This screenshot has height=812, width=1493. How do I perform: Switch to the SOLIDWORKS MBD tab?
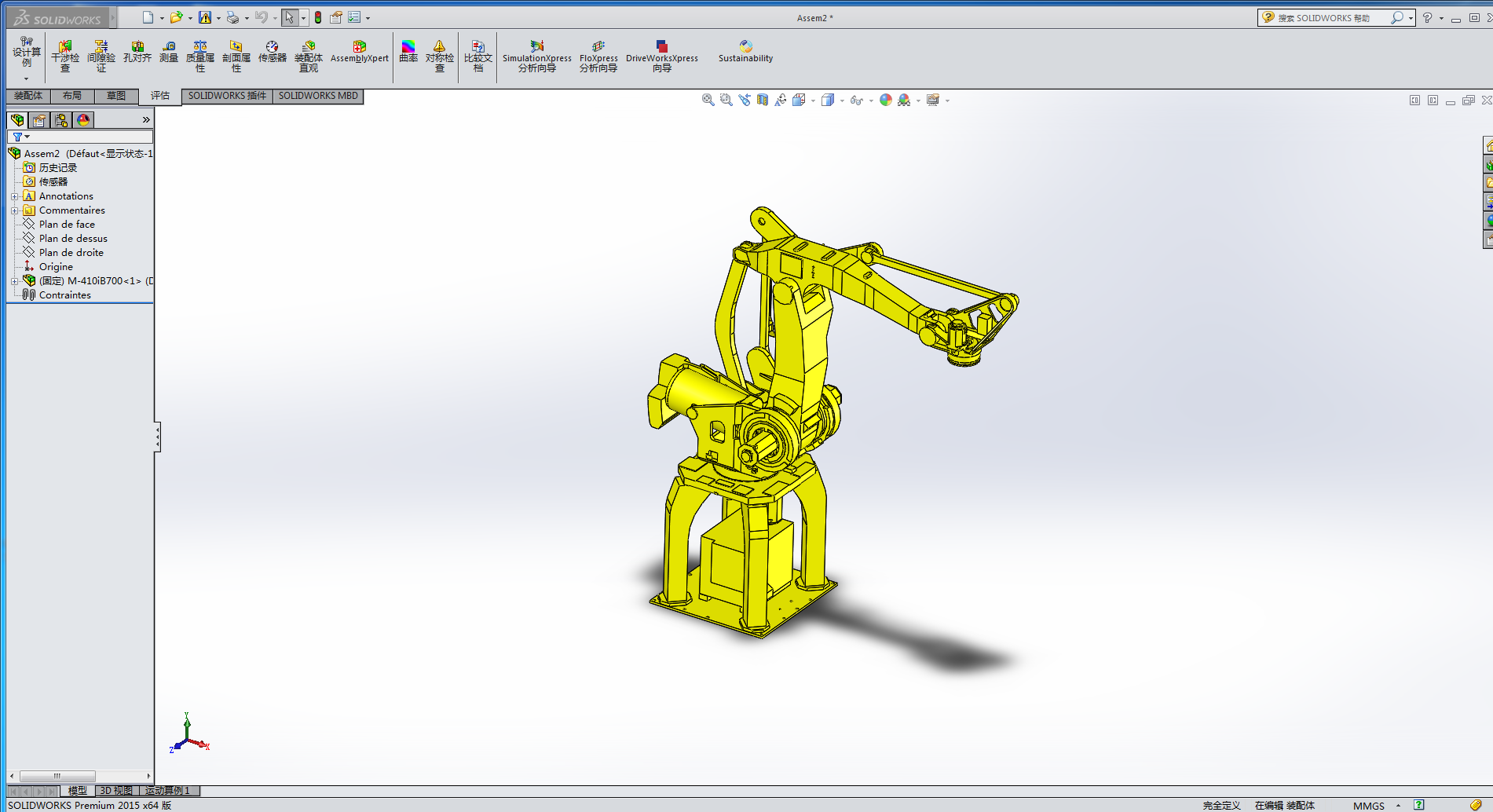point(318,96)
